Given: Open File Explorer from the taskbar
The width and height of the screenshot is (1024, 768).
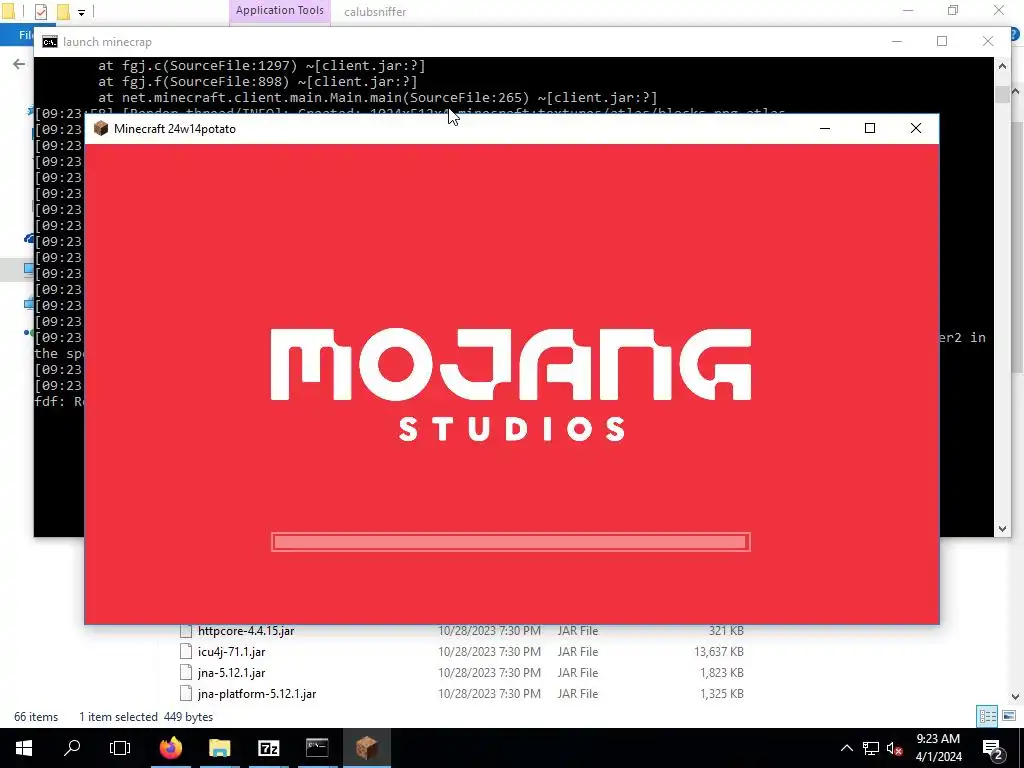Looking at the screenshot, I should (x=219, y=748).
